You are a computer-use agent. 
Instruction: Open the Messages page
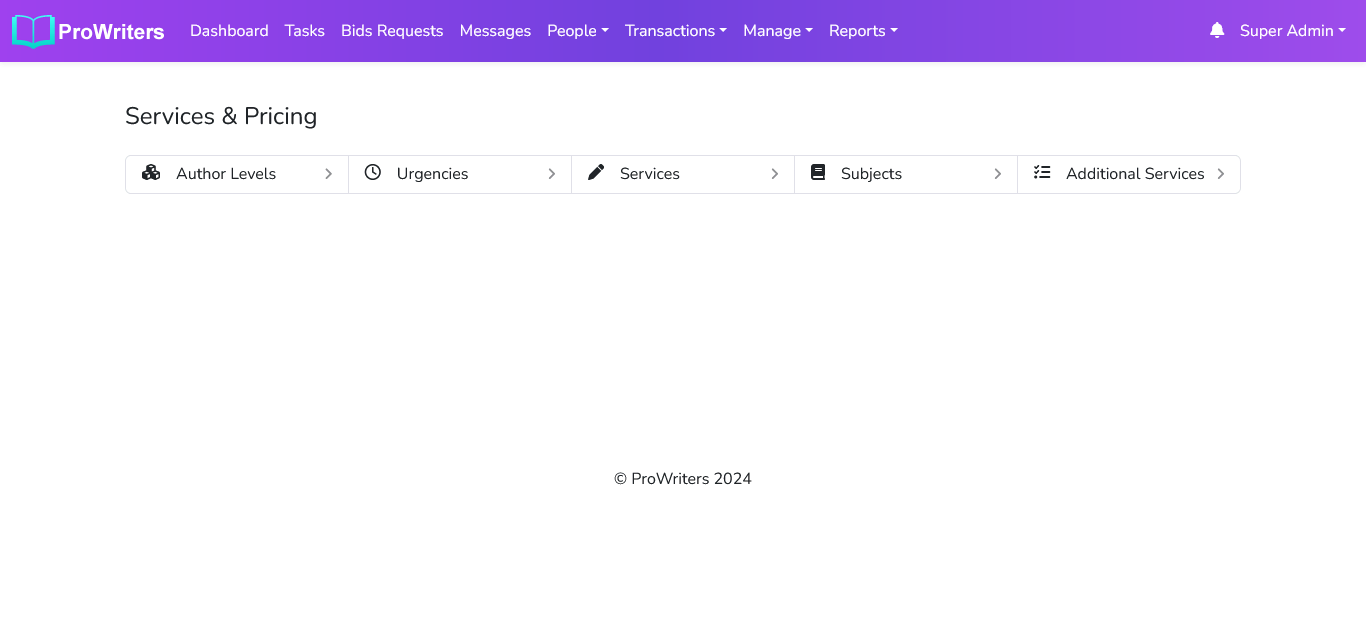[495, 31]
